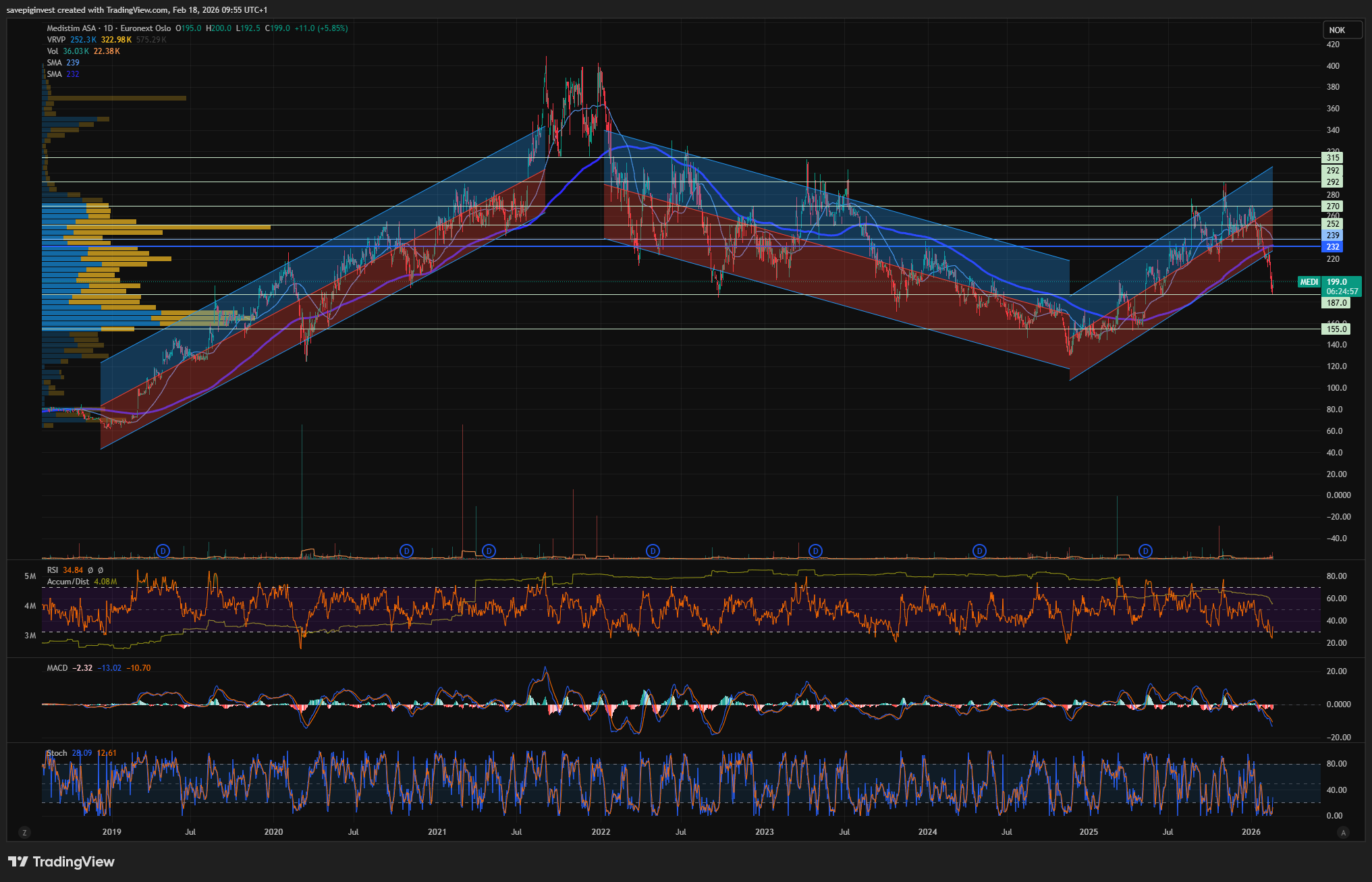Image resolution: width=1372 pixels, height=882 pixels.
Task: Click the dividend marker in 2024
Action: [979, 551]
